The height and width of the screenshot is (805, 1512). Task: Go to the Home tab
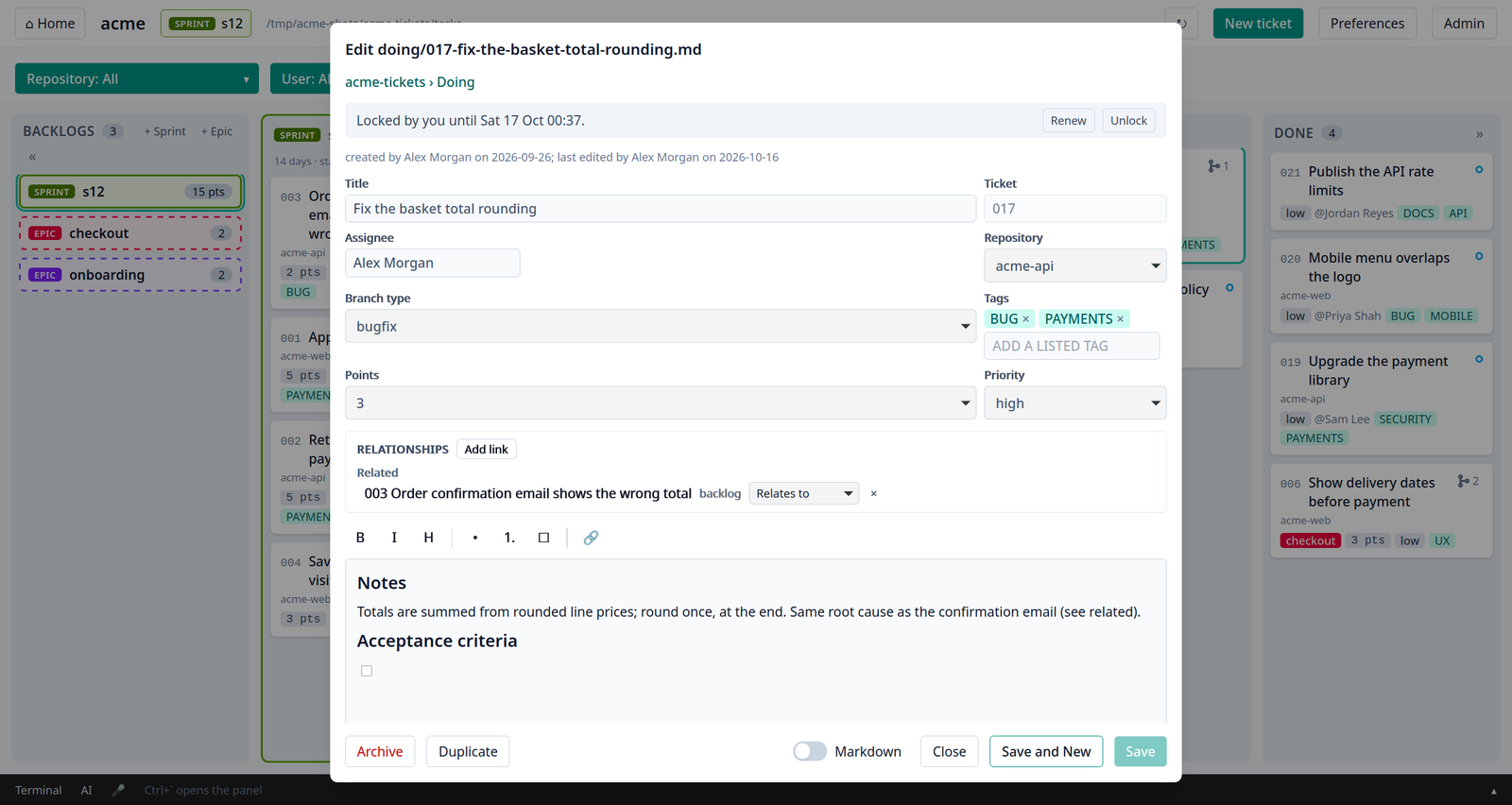point(50,24)
